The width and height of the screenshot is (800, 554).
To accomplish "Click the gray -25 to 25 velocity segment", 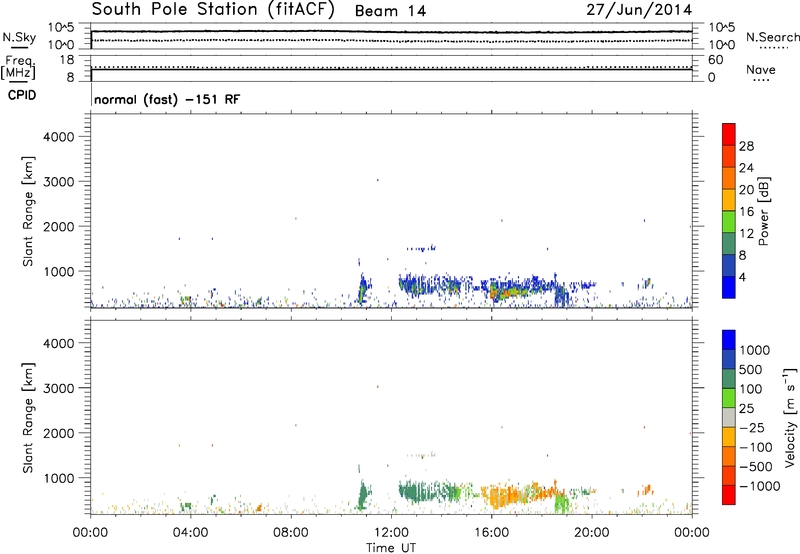I will point(729,417).
